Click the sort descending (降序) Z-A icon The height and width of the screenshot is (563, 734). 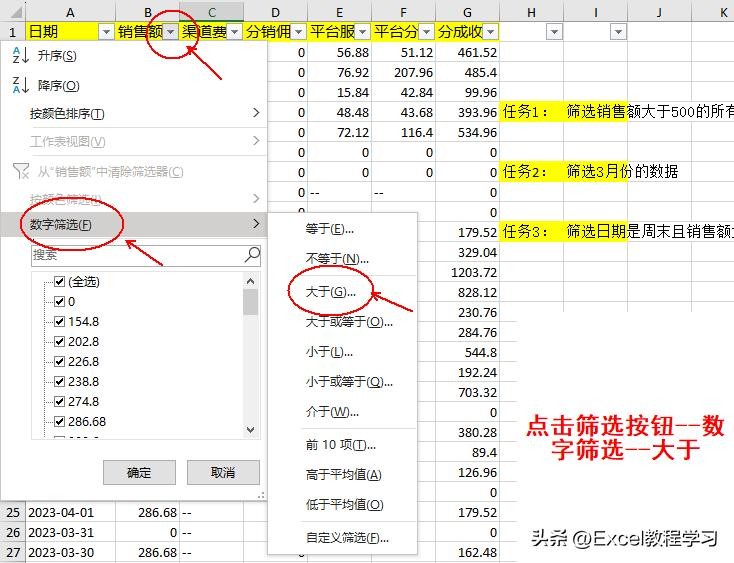(x=19, y=86)
